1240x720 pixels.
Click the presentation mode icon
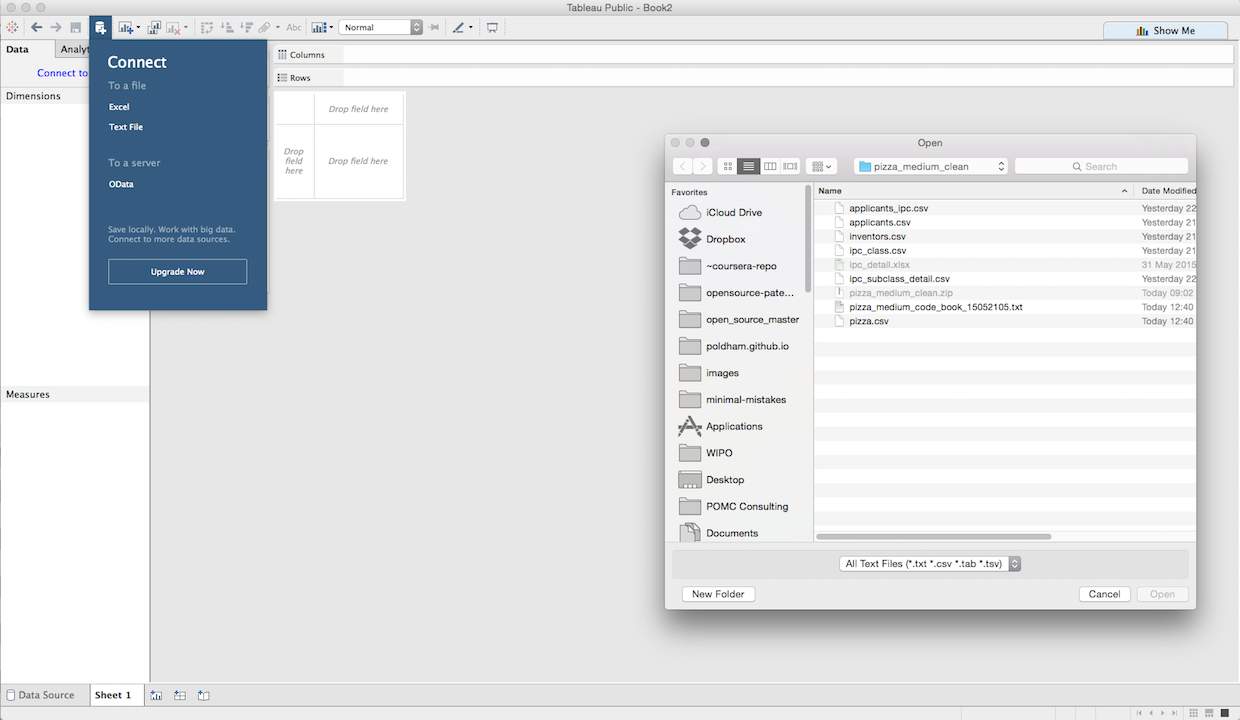492,28
